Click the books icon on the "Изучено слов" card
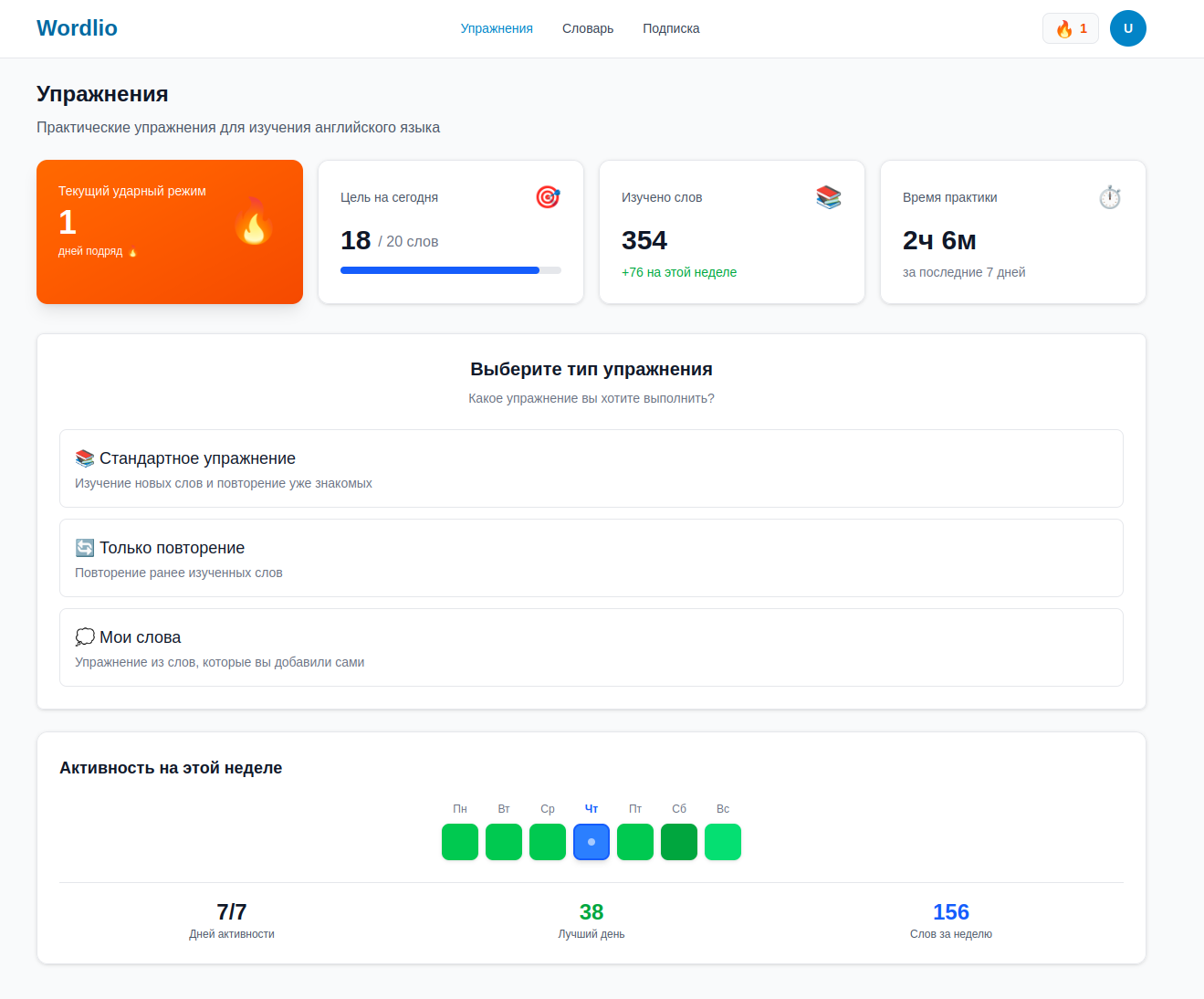Screen dimensions: 1204x999 [828, 196]
